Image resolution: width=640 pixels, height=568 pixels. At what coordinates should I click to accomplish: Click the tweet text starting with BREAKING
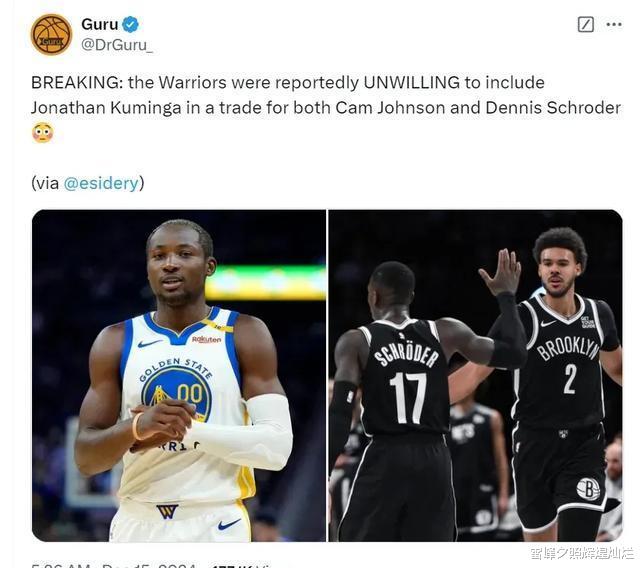coord(326,95)
